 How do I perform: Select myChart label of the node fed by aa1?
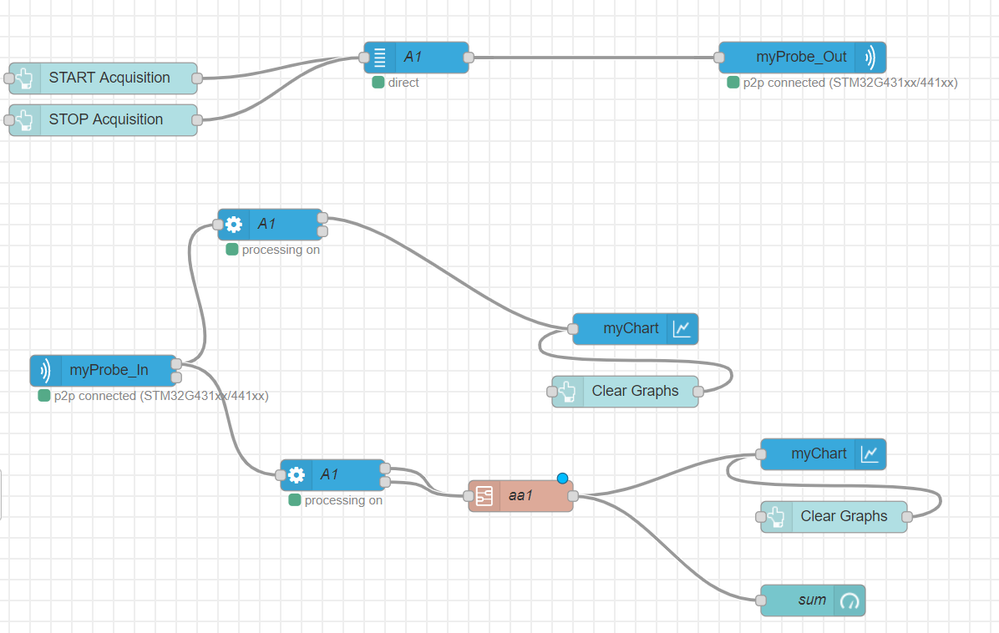[819, 453]
